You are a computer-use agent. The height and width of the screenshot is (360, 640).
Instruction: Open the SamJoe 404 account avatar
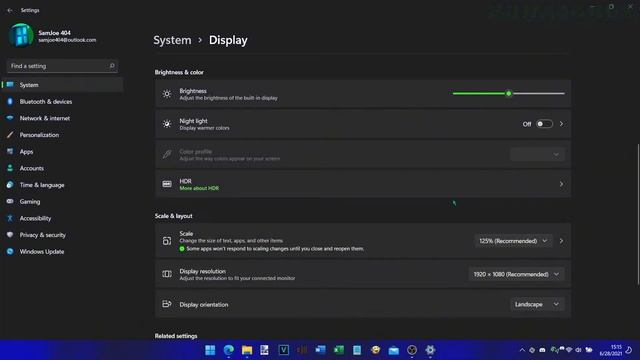click(x=21, y=36)
